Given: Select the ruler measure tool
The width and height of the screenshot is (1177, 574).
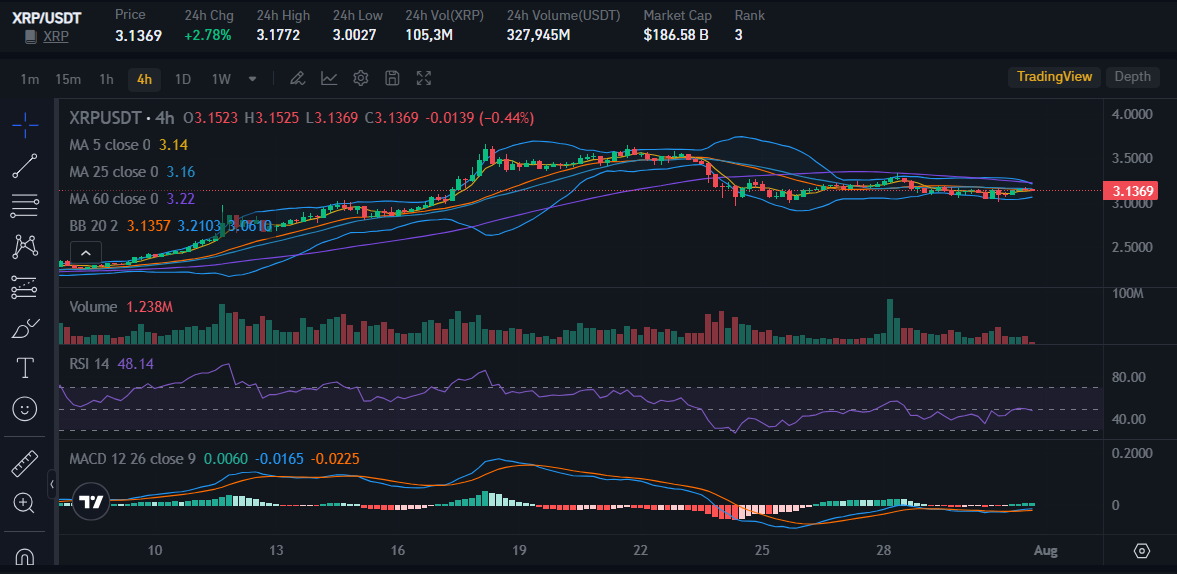Looking at the screenshot, I should coord(25,463).
